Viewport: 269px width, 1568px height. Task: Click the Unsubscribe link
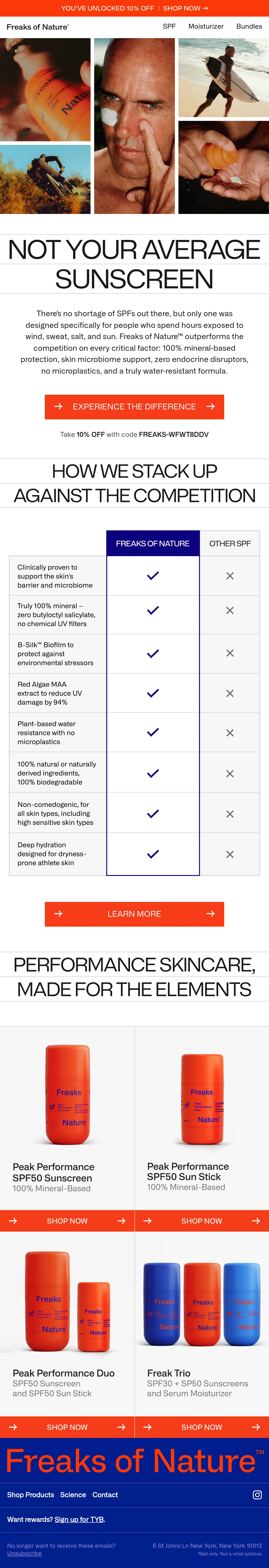pos(24,1553)
